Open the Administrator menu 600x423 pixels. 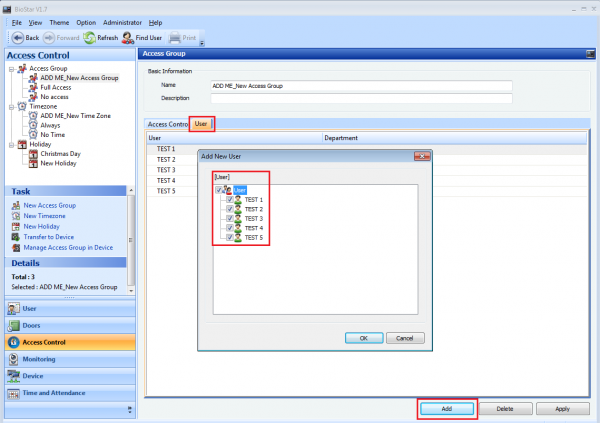(x=122, y=21)
